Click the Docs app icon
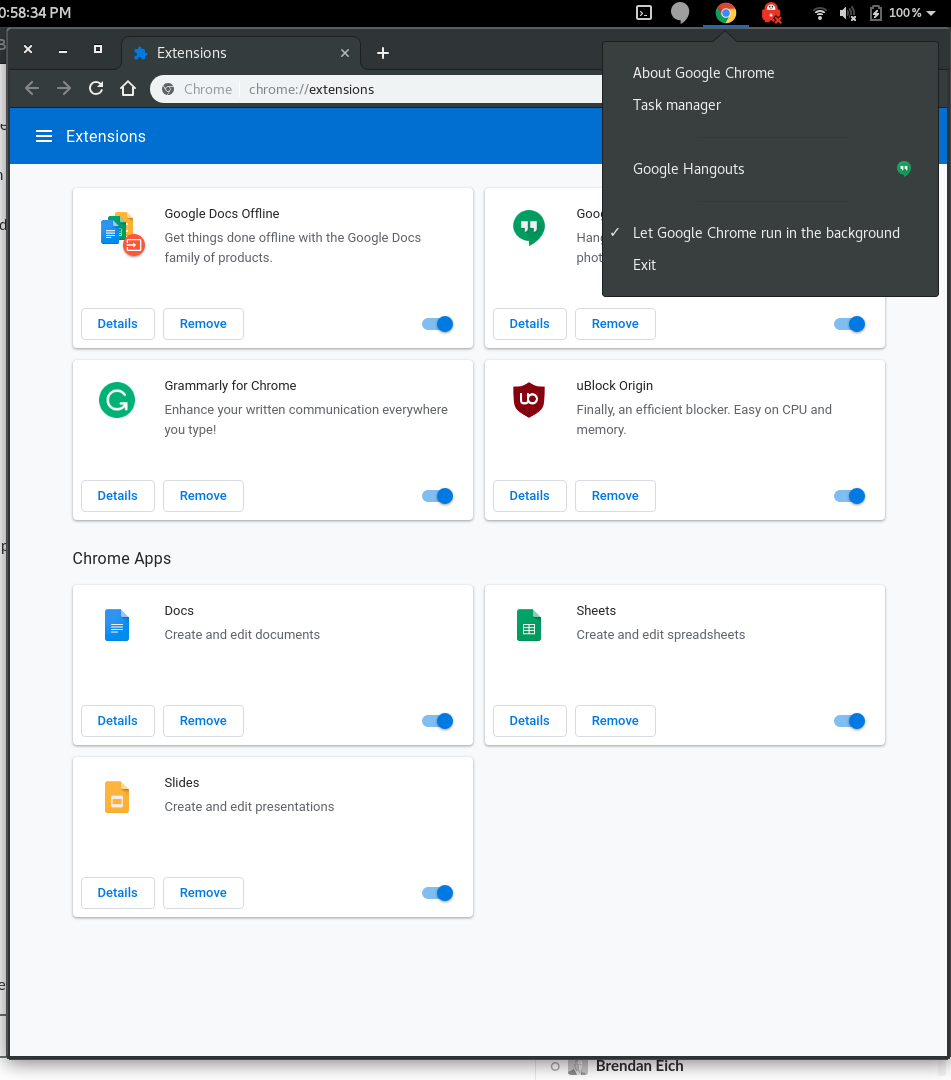951x1080 pixels. (117, 624)
